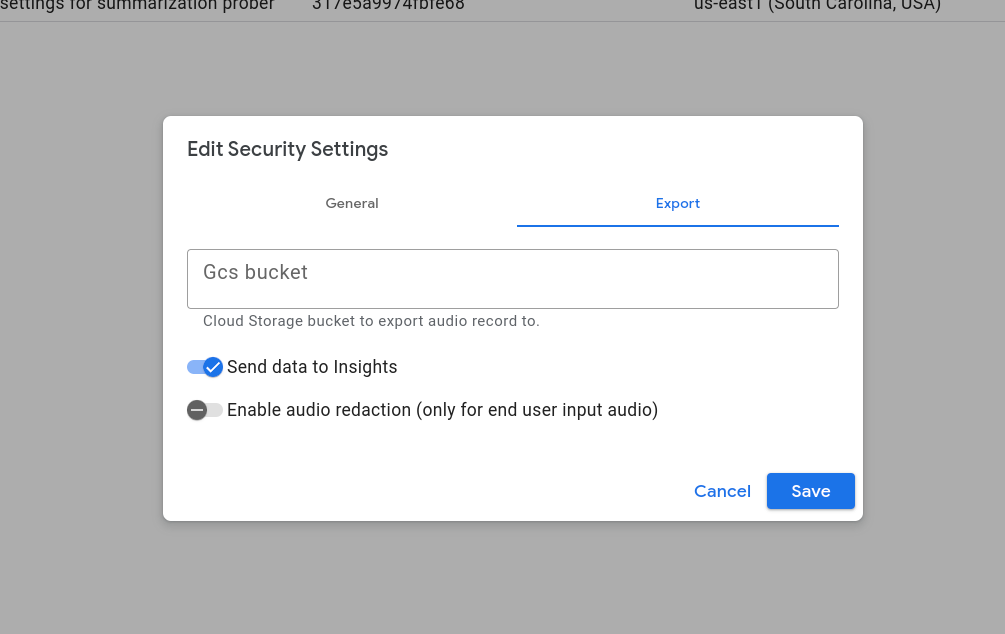Click the blue checkmark icon on Insights switch
This screenshot has width=1005, height=634.
coord(213,367)
